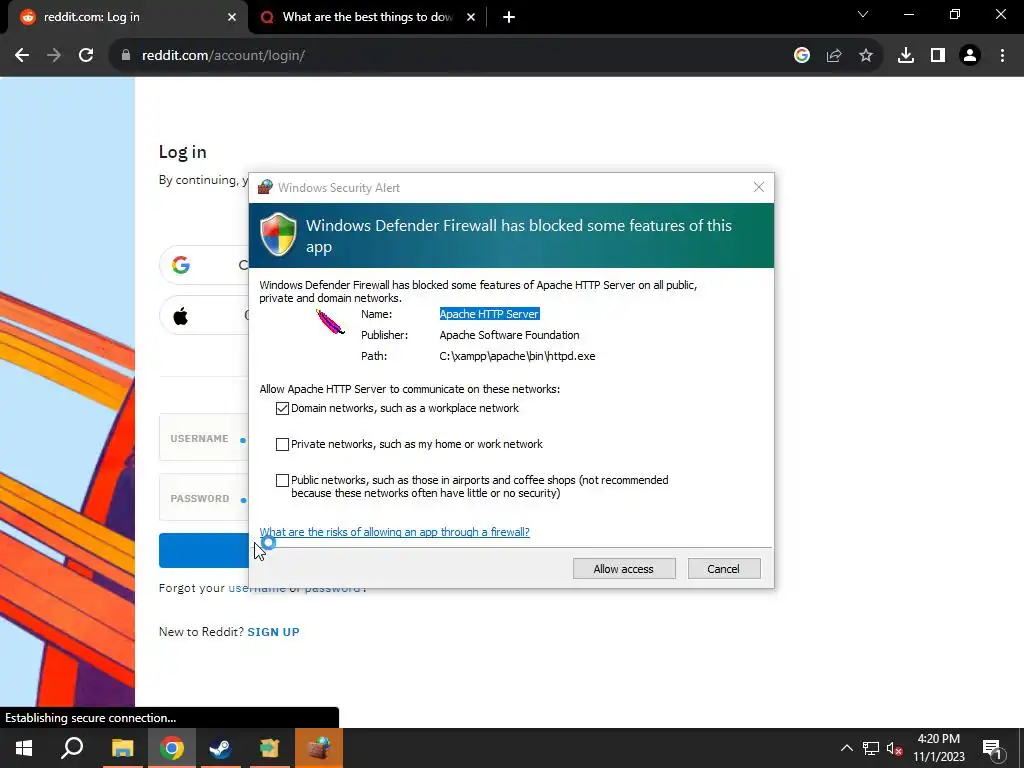
Task: Show hidden system tray icons
Action: [846, 748]
